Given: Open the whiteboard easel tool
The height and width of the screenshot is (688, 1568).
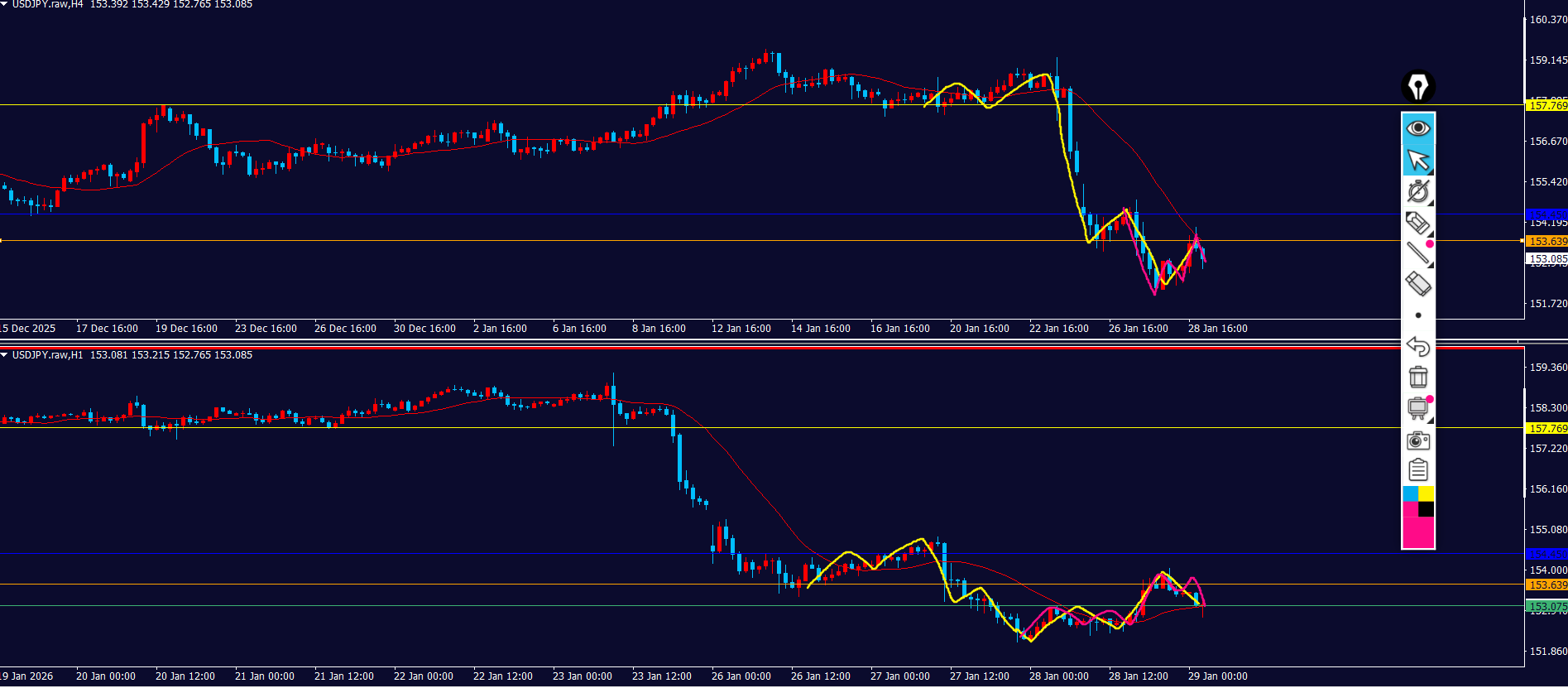Looking at the screenshot, I should pyautogui.click(x=1417, y=408).
